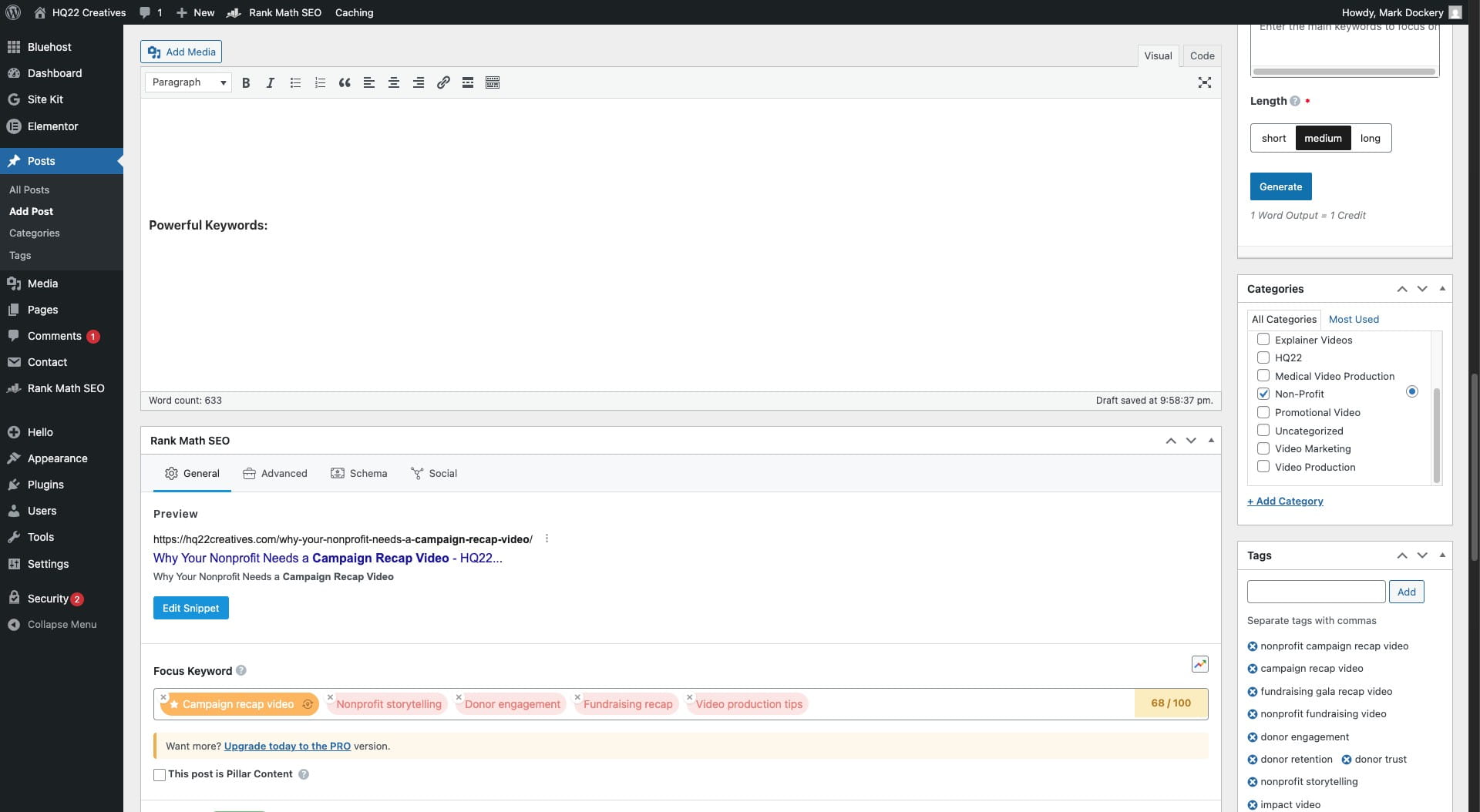Apply bold formatting in editor toolbar
1480x812 pixels.
pos(246,82)
